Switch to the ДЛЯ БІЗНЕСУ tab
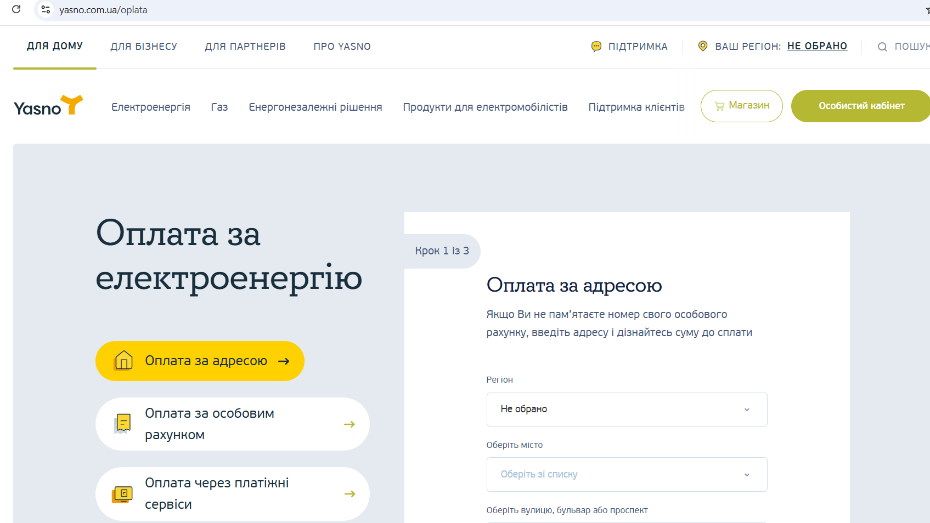This screenshot has height=523, width=930. 143,46
